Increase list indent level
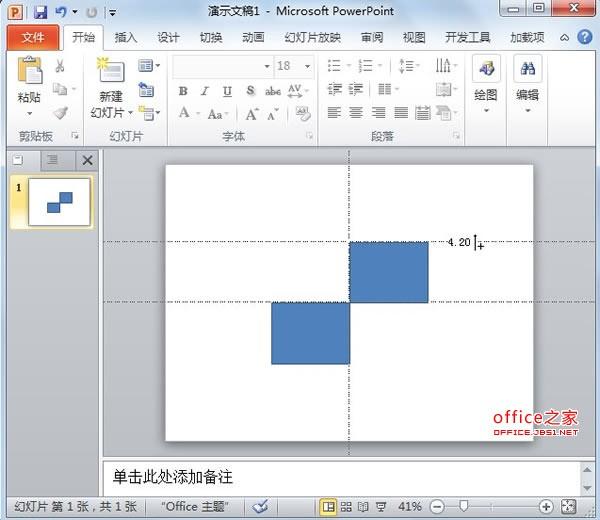 tap(355, 89)
